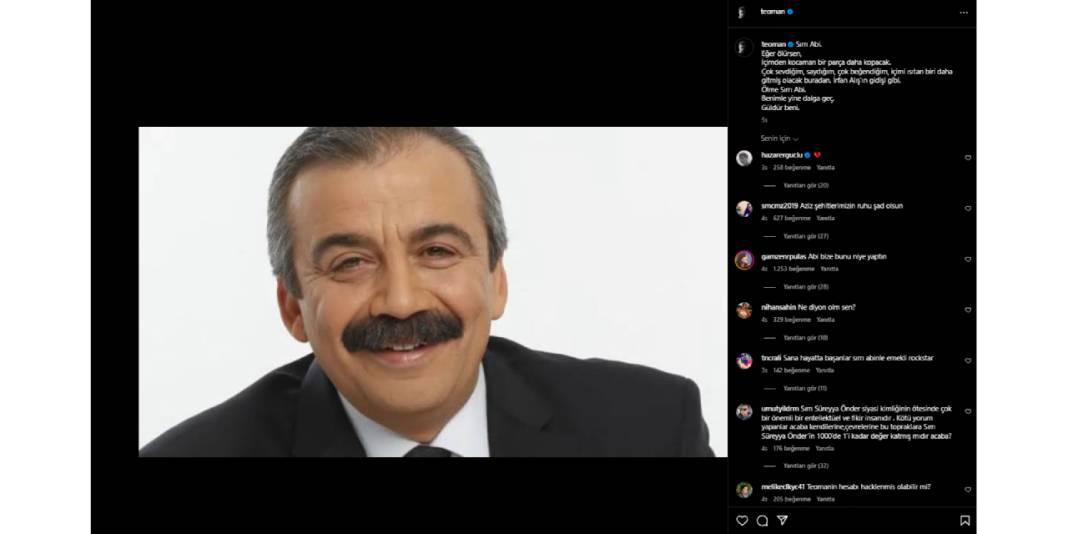The height and width of the screenshot is (534, 1068).
Task: Open umutyildrm's profile picture
Action: click(x=744, y=412)
